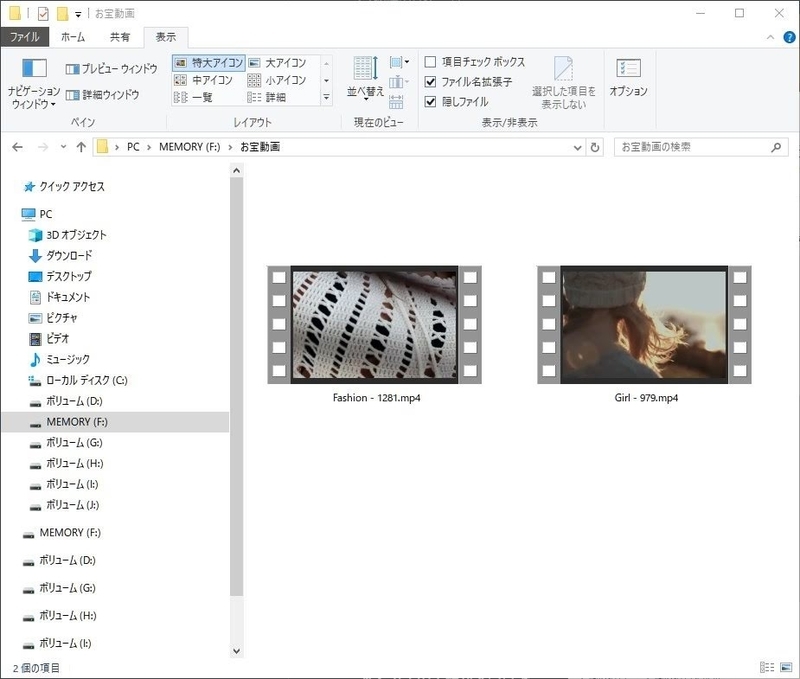Click お宝動画 in the address bar

pyautogui.click(x=260, y=147)
